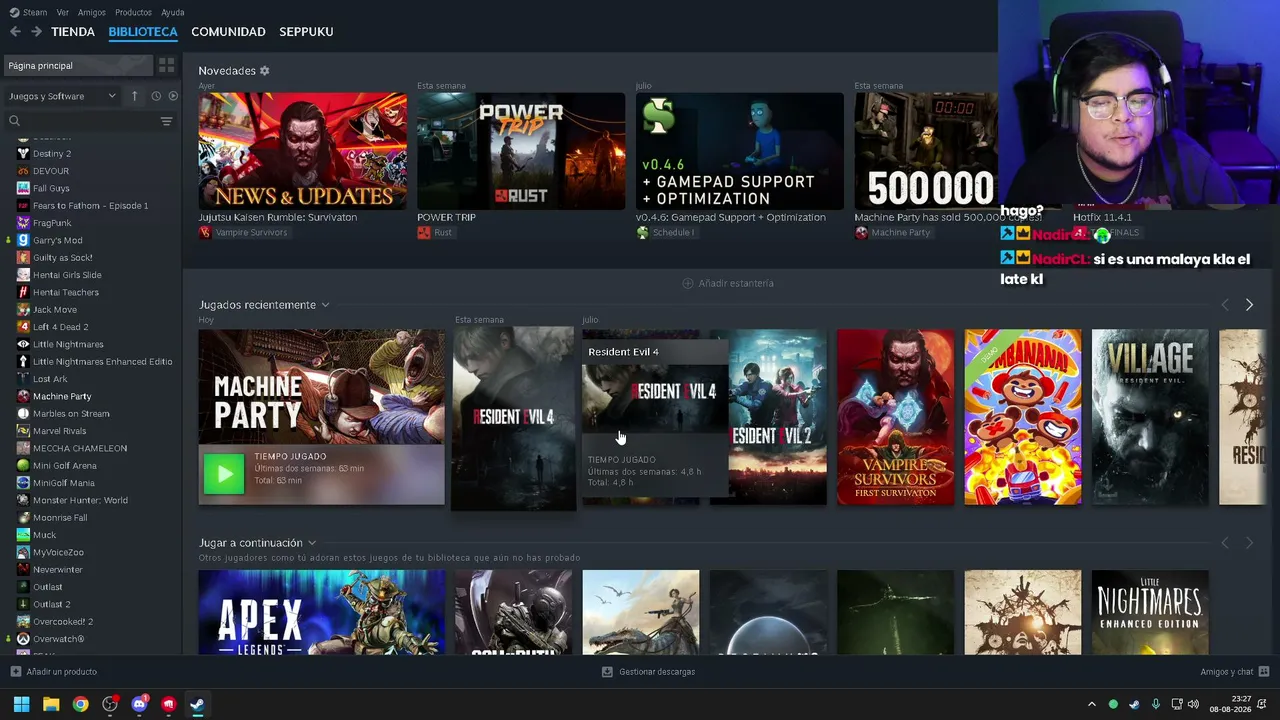Click the Overwatch game icon

click(x=23, y=639)
